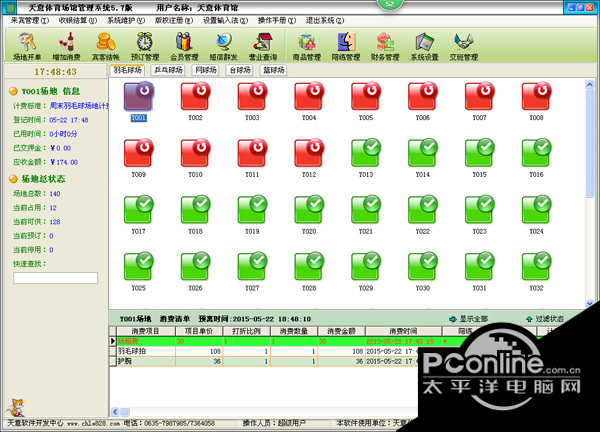
Task: Click the 退出系统 menu
Action: tap(325, 21)
